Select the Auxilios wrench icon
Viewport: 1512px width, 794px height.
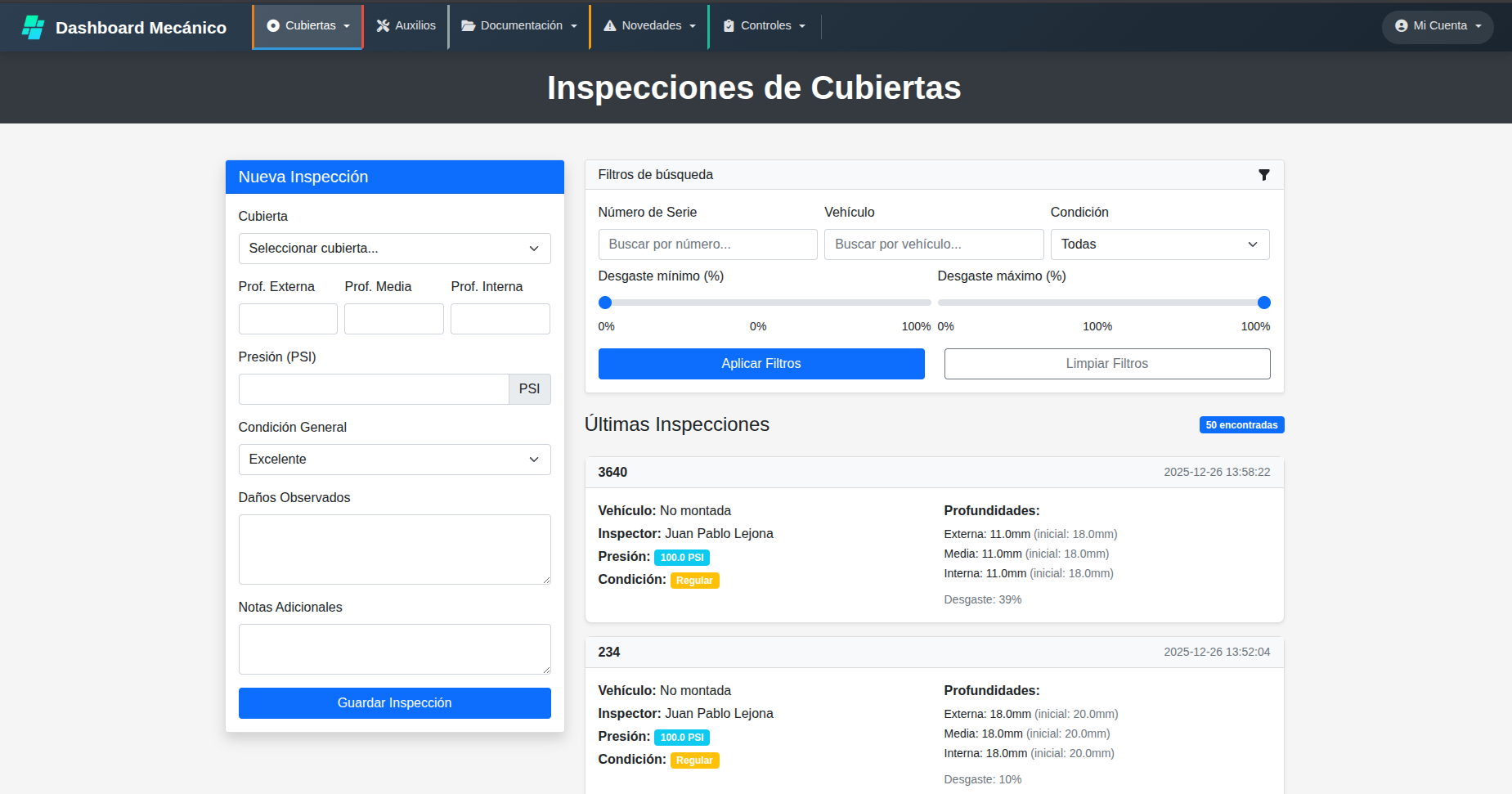381,25
